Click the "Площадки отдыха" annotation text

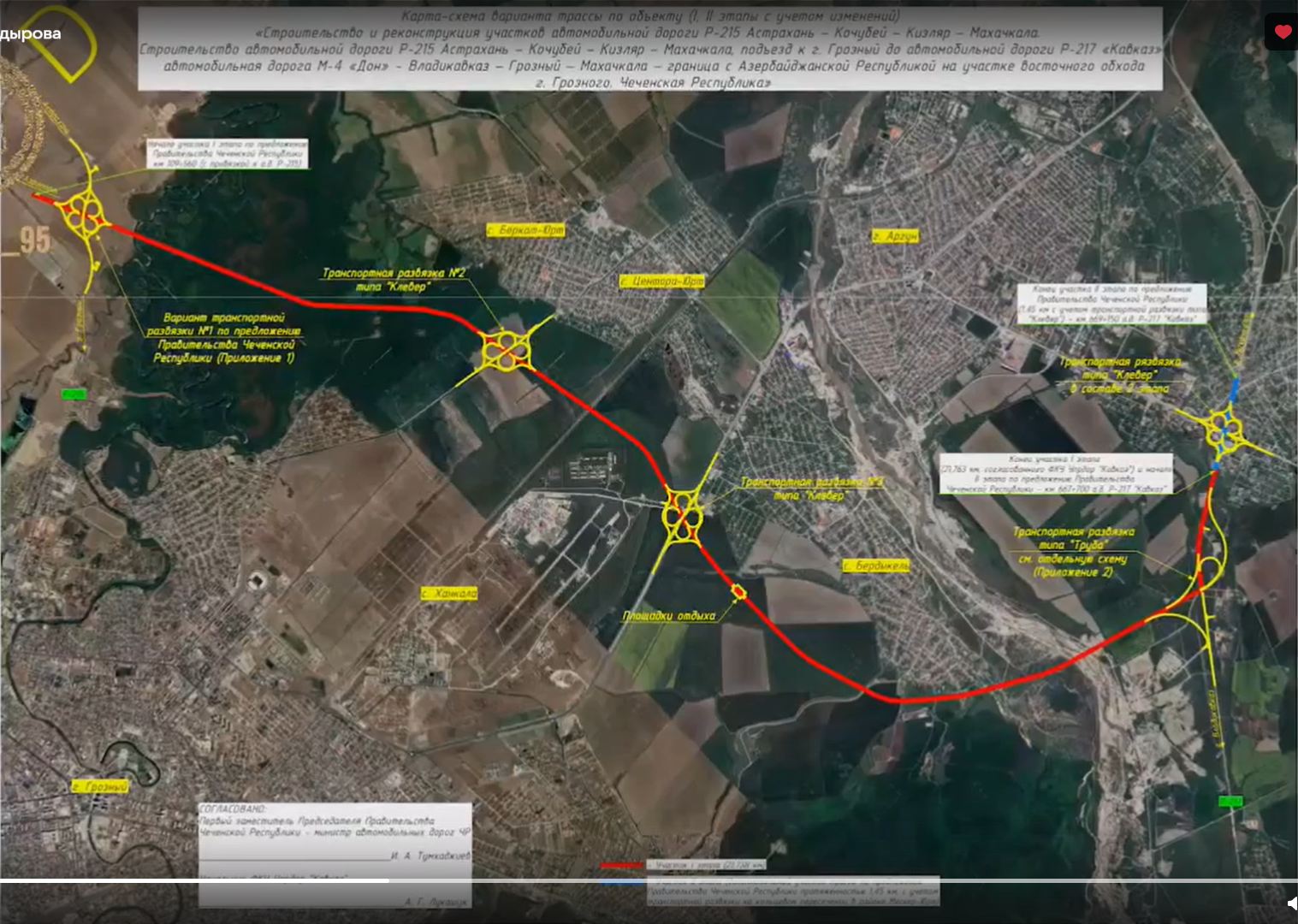click(668, 616)
